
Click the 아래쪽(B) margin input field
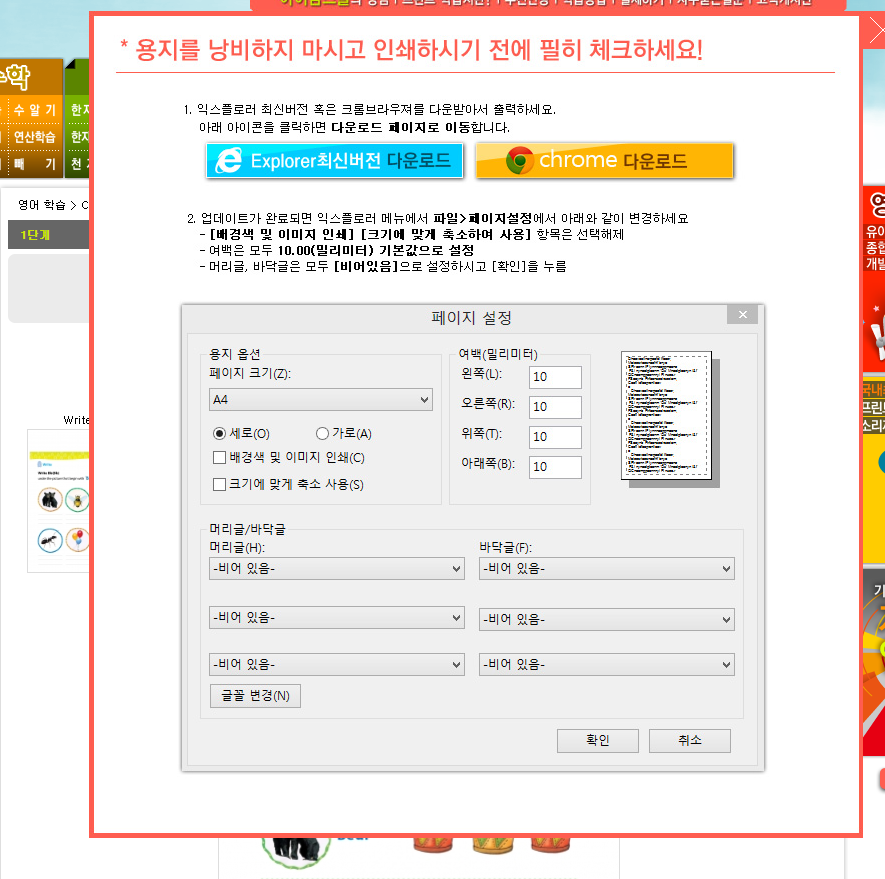pos(555,467)
